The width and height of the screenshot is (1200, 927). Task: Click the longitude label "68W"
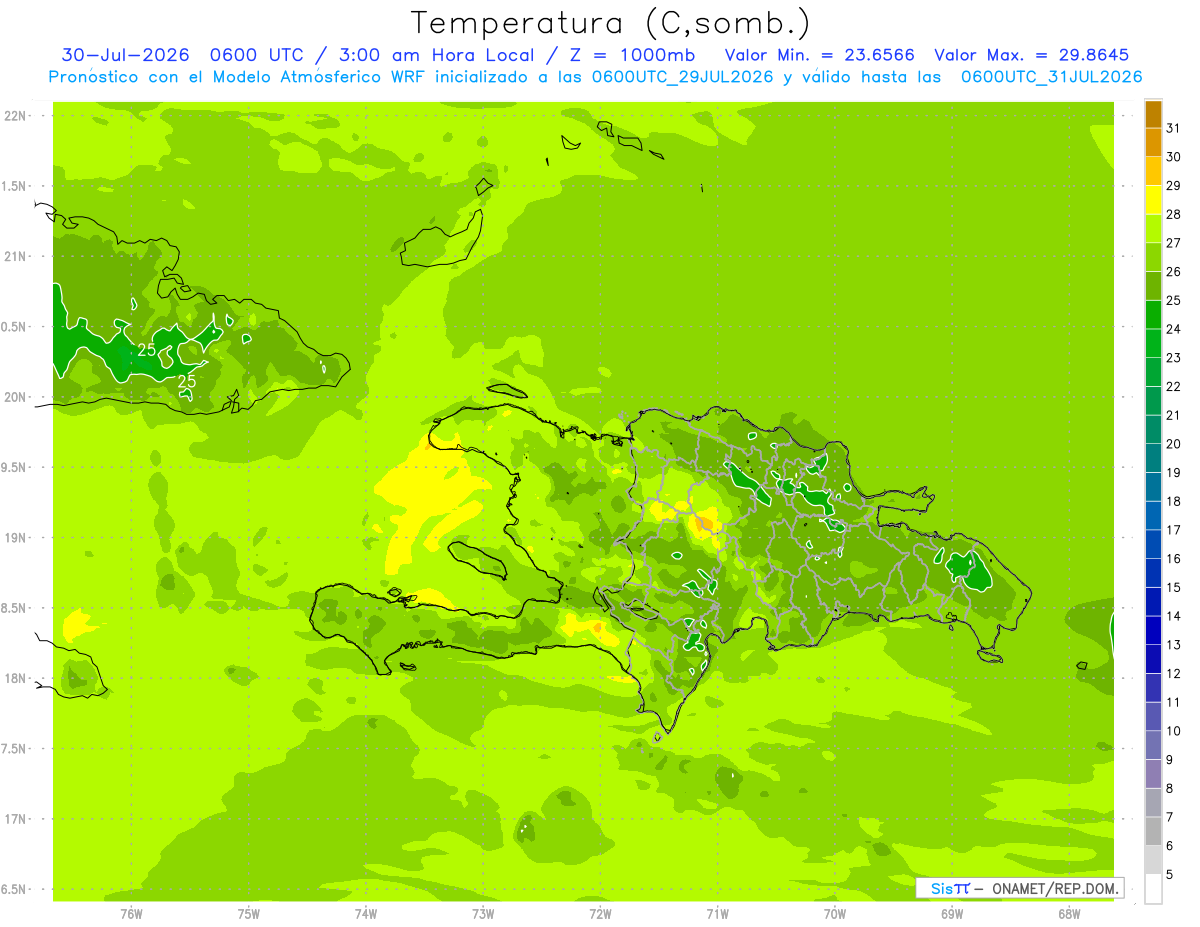point(1069,913)
